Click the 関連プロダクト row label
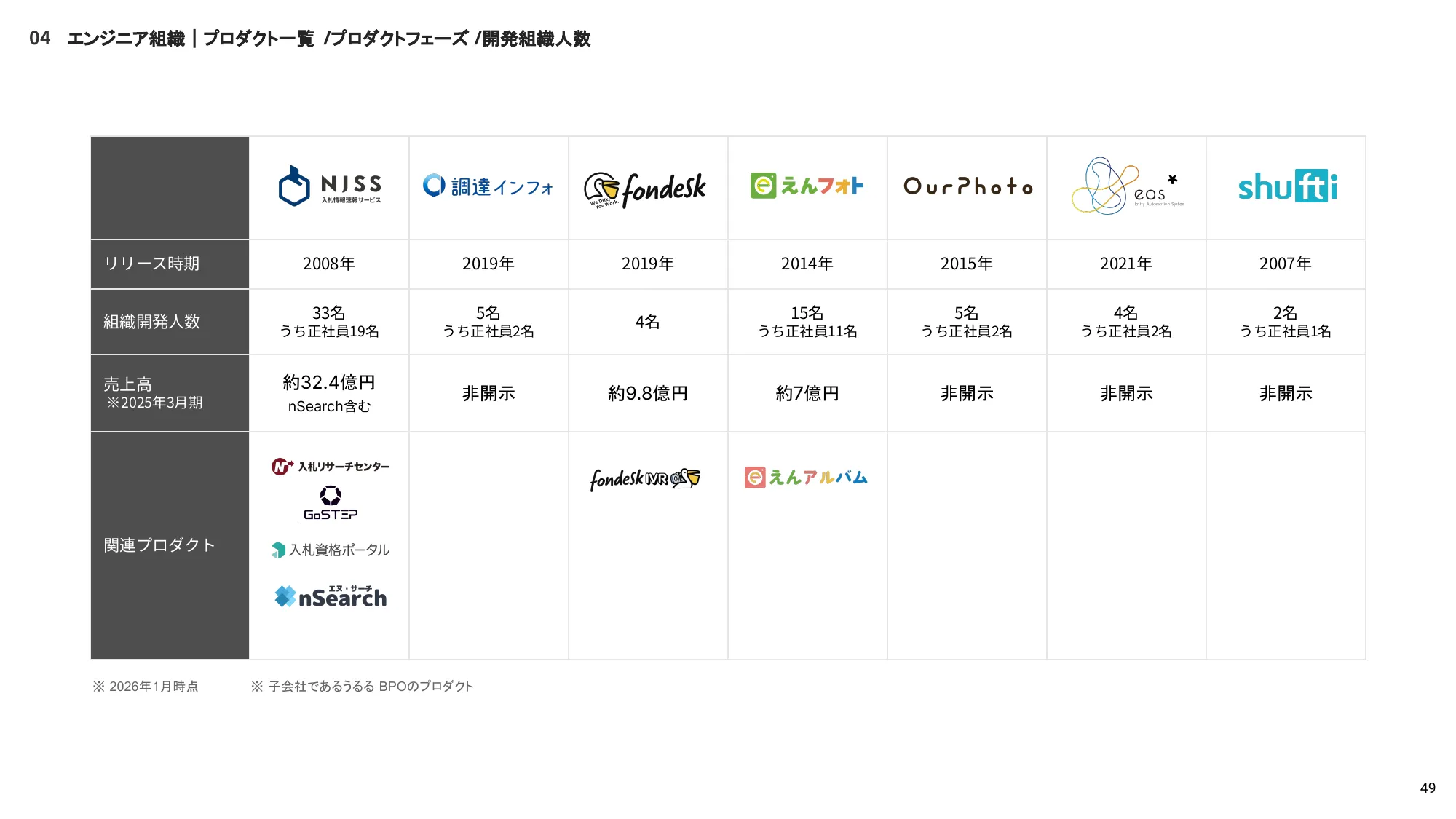Image resolution: width=1456 pixels, height=819 pixels. (x=159, y=544)
